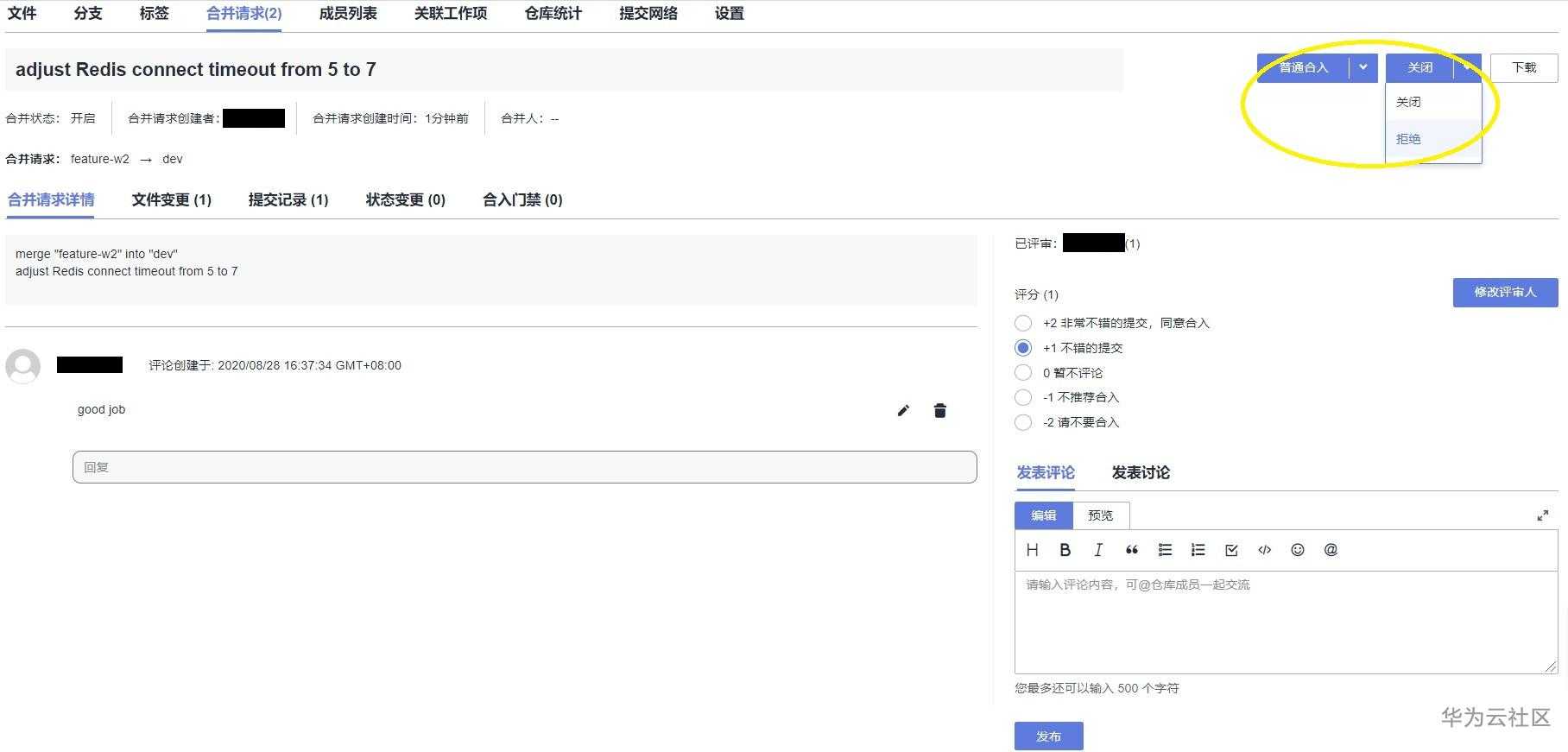Insert an ordered numbered list
Viewport: 1568px width, 752px height.
click(x=1198, y=550)
